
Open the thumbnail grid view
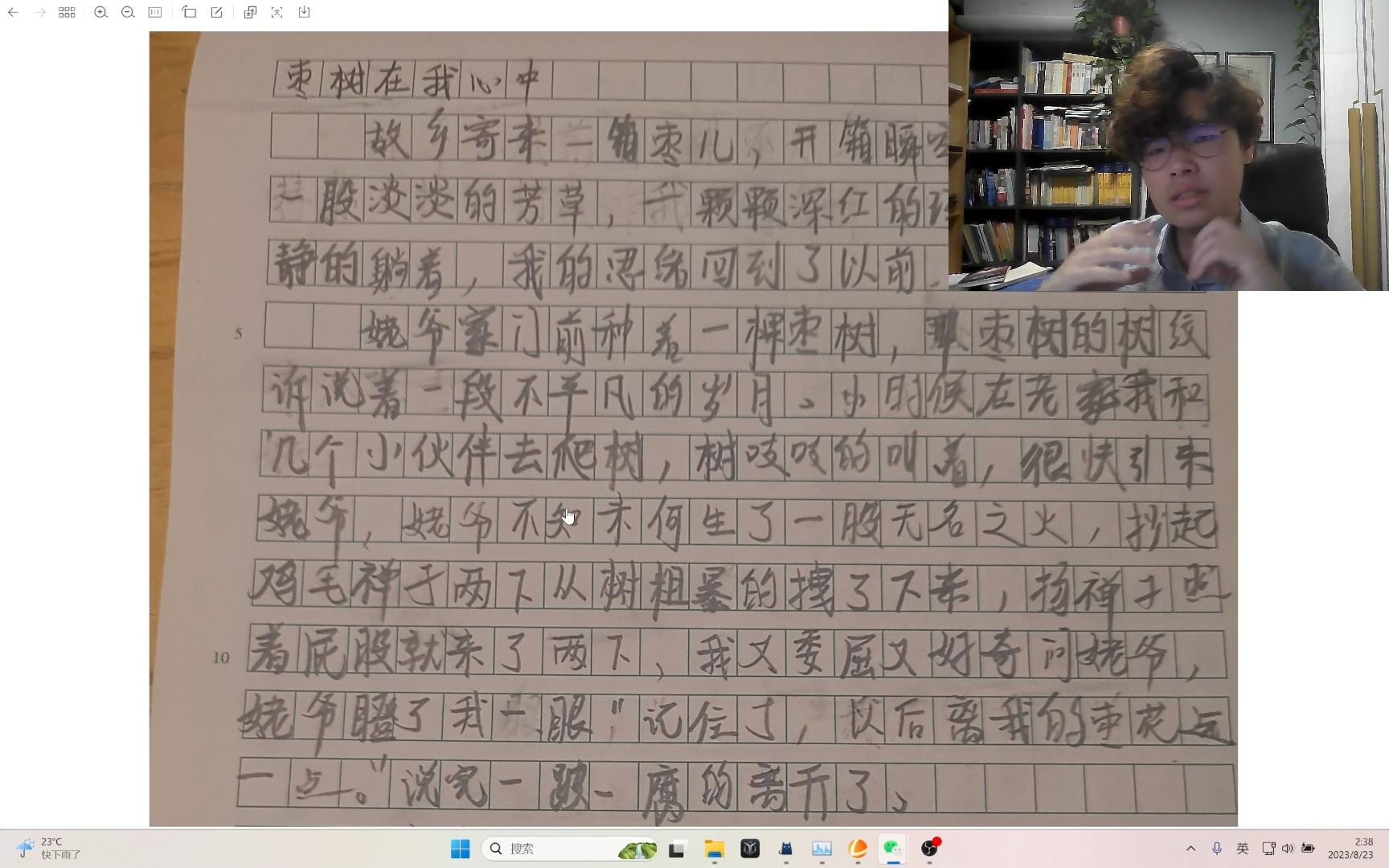click(x=68, y=12)
